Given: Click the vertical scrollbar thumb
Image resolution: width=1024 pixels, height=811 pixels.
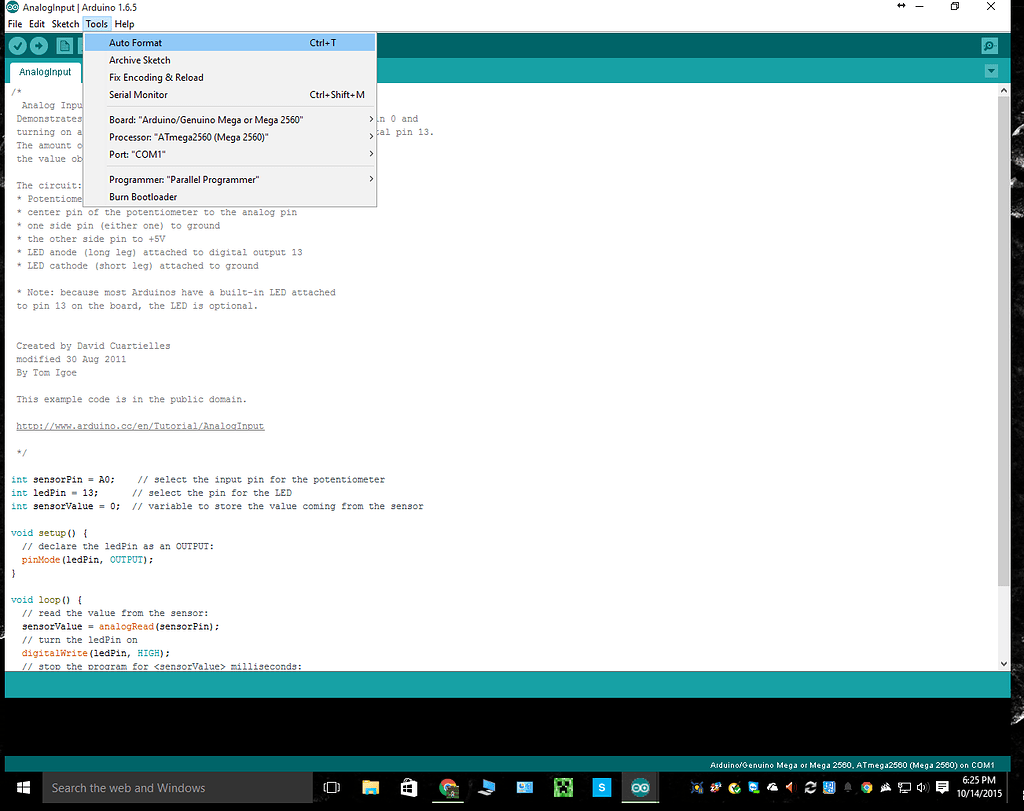Looking at the screenshot, I should 1004,341.
